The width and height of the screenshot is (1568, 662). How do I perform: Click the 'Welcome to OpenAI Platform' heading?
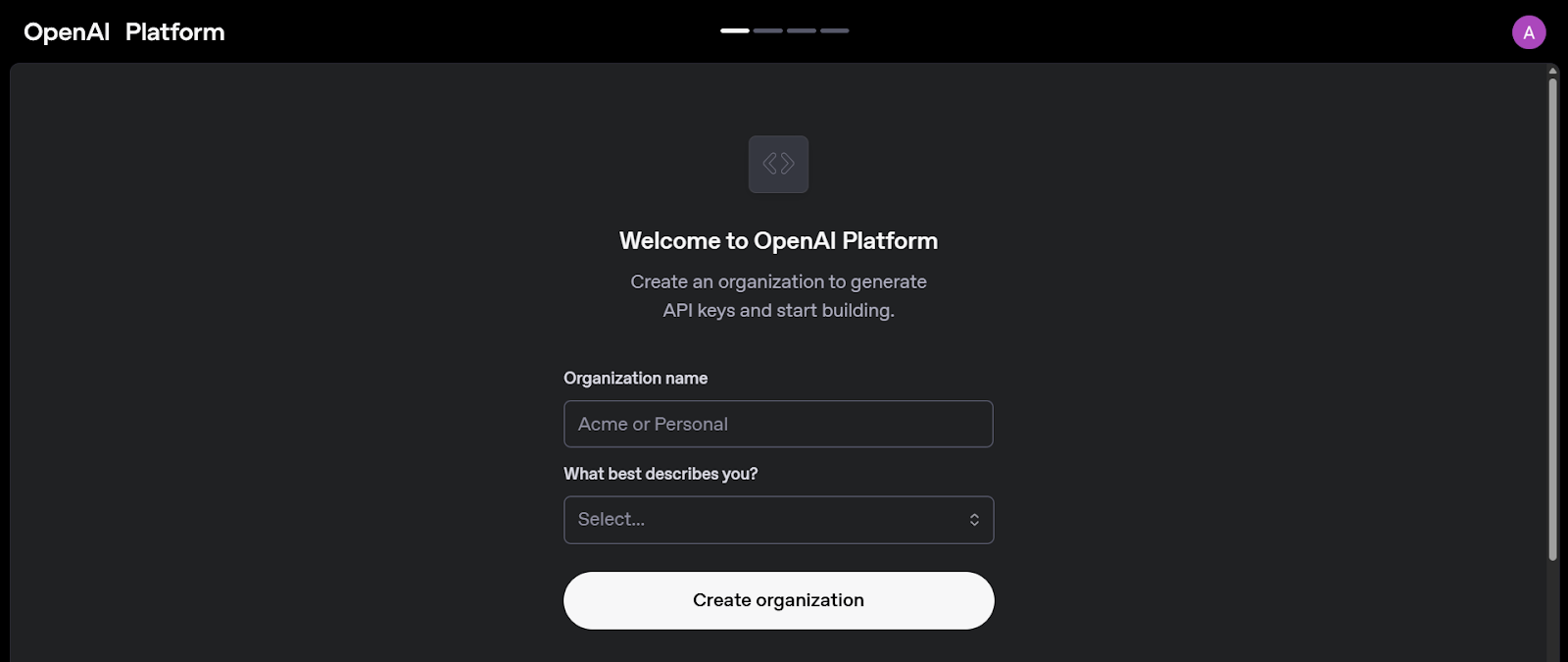pyautogui.click(x=777, y=240)
